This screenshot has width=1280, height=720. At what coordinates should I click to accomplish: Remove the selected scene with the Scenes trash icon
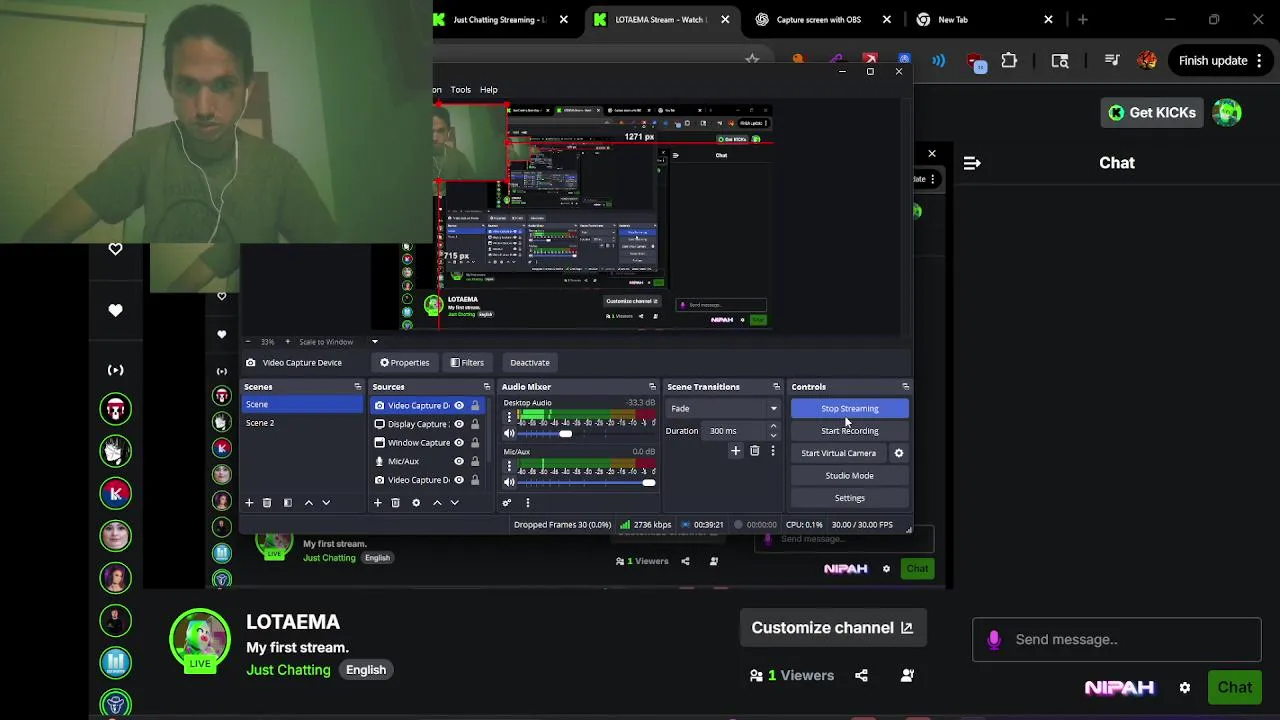267,503
